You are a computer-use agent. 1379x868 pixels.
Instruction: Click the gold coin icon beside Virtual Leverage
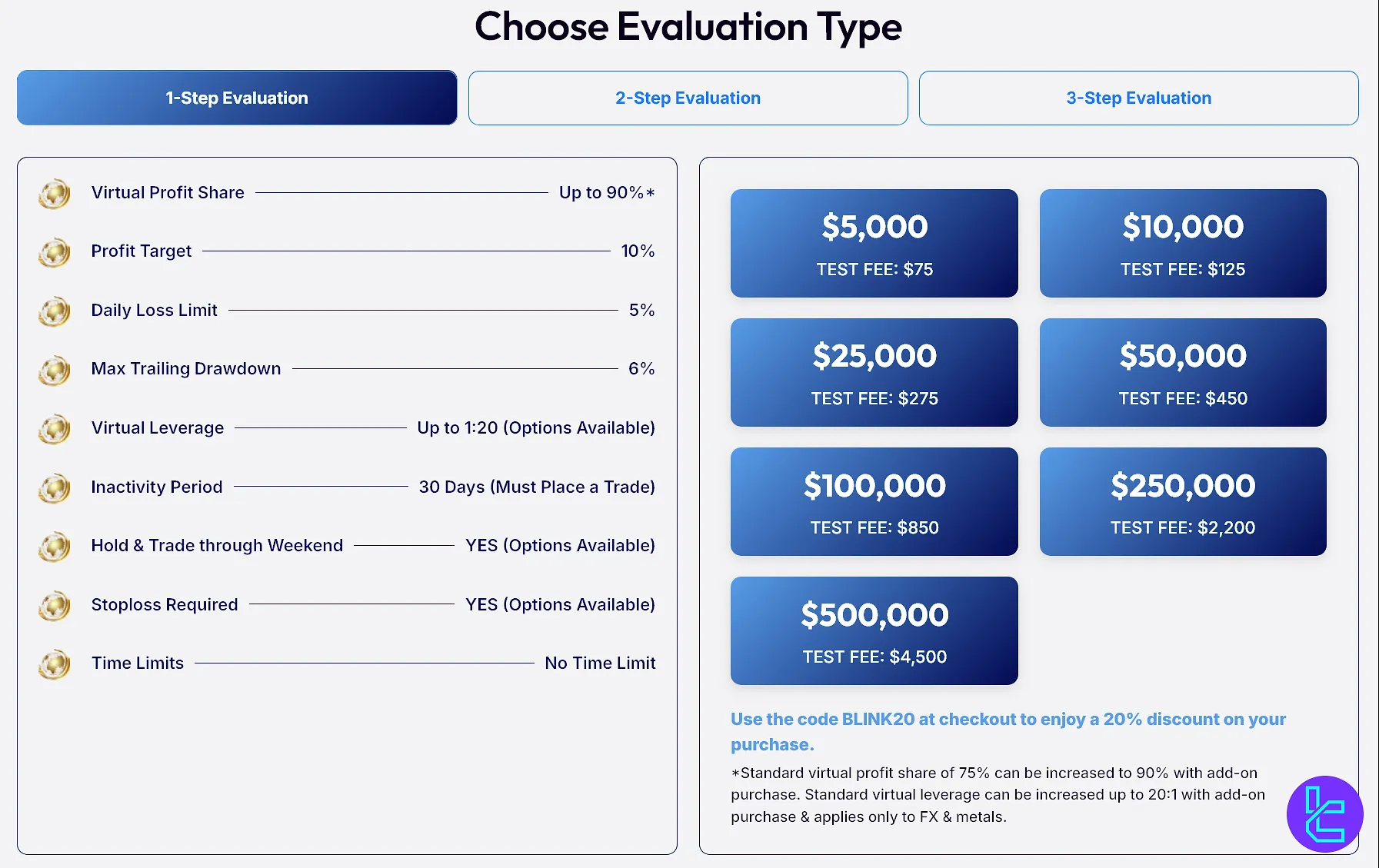click(x=55, y=429)
